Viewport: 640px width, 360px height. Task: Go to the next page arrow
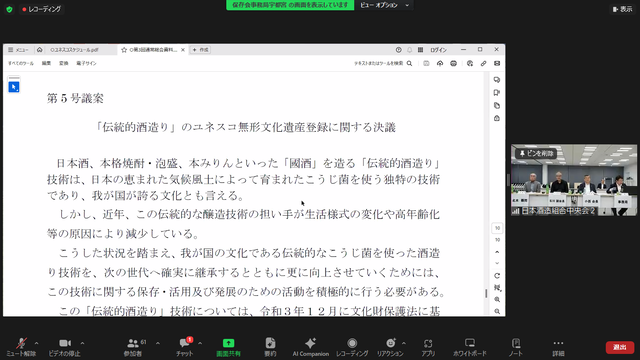(x=497, y=263)
